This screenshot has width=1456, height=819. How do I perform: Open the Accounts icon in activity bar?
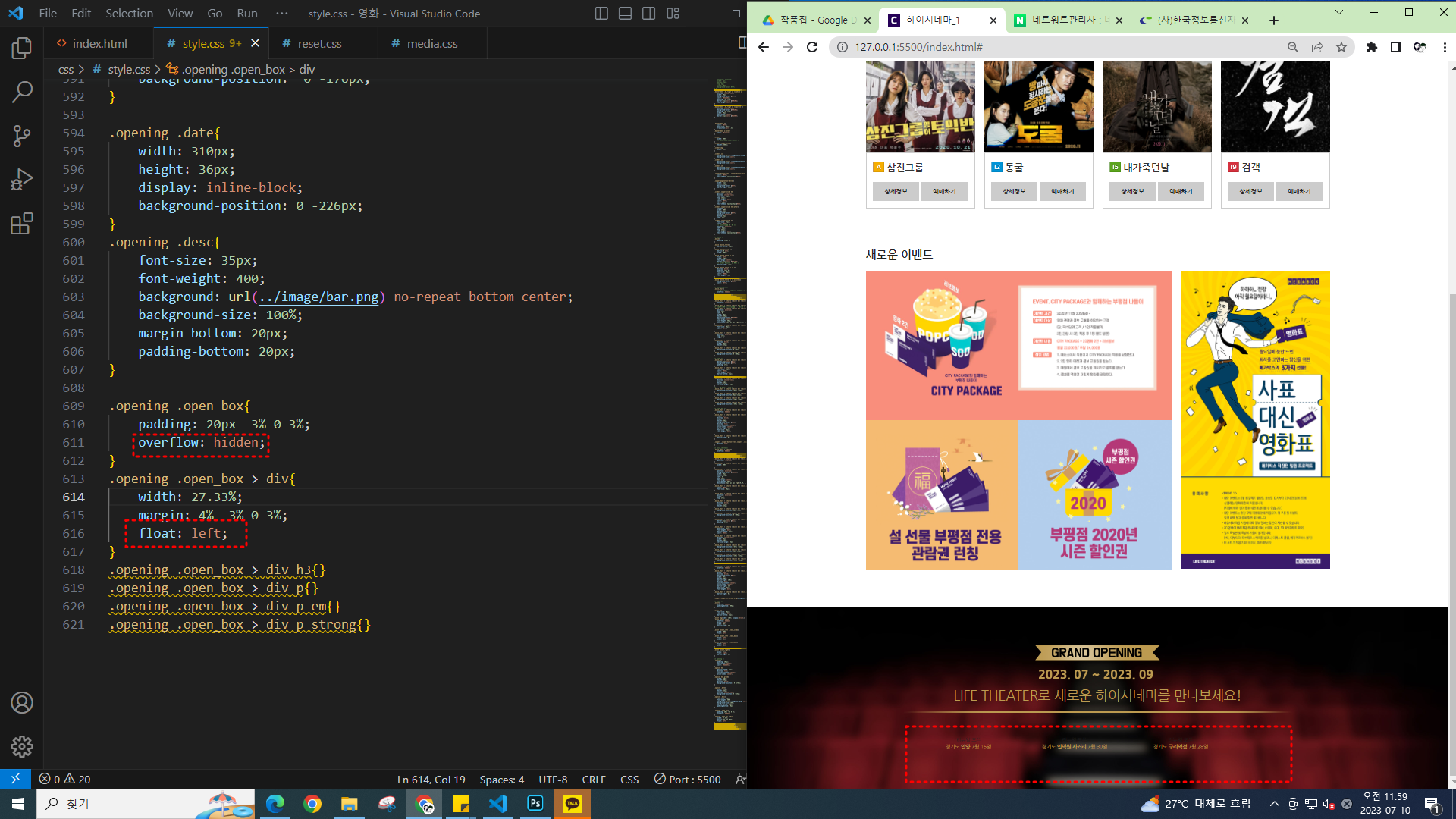22,703
